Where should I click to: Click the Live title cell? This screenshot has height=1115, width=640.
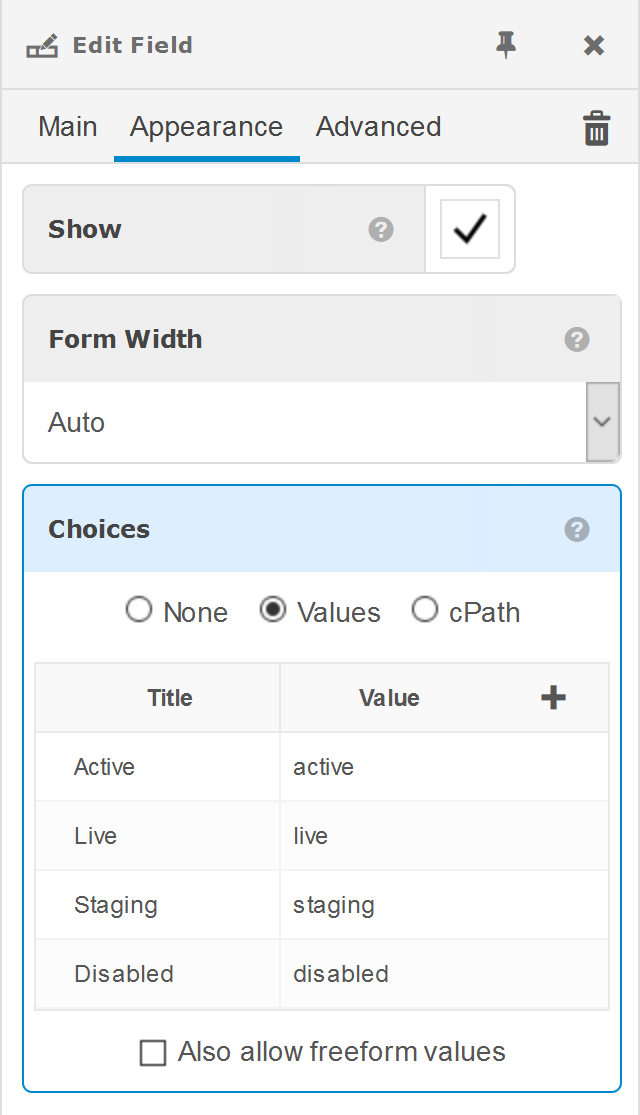[x=157, y=836]
